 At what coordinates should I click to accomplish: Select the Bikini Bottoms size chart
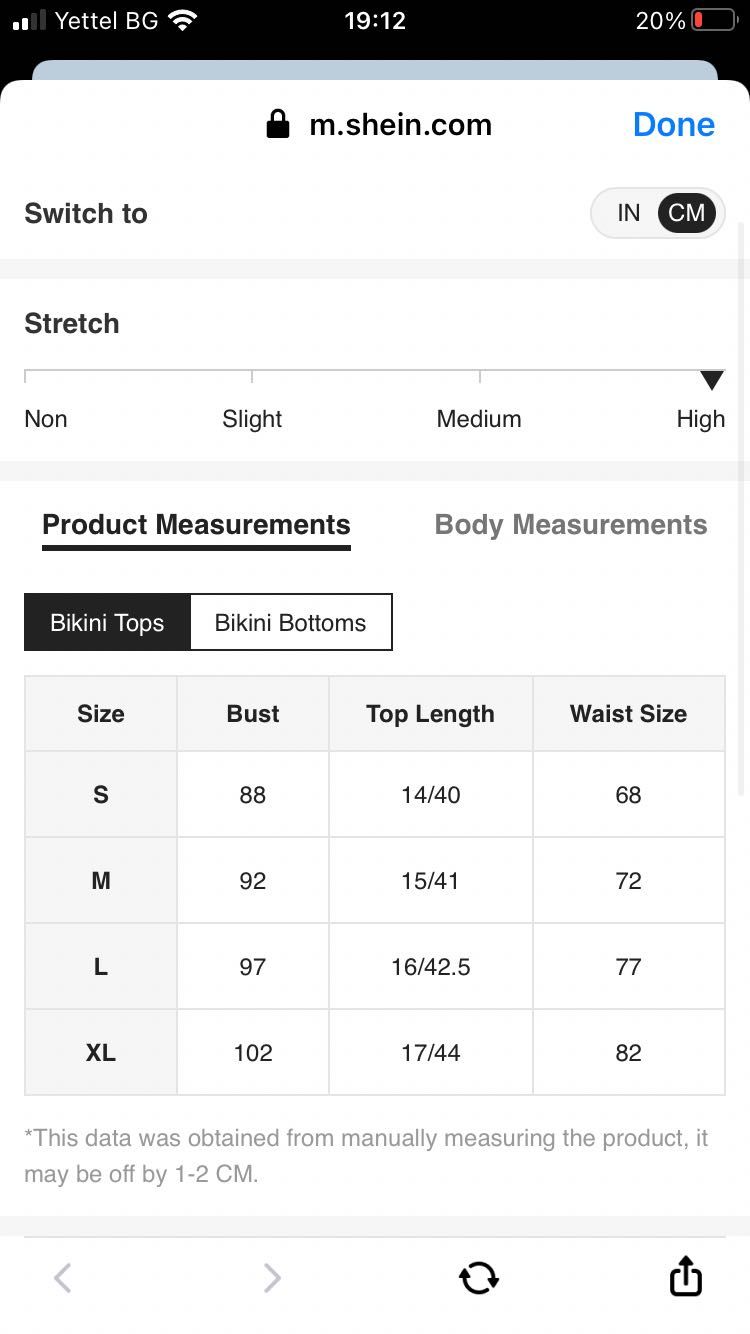click(x=290, y=622)
